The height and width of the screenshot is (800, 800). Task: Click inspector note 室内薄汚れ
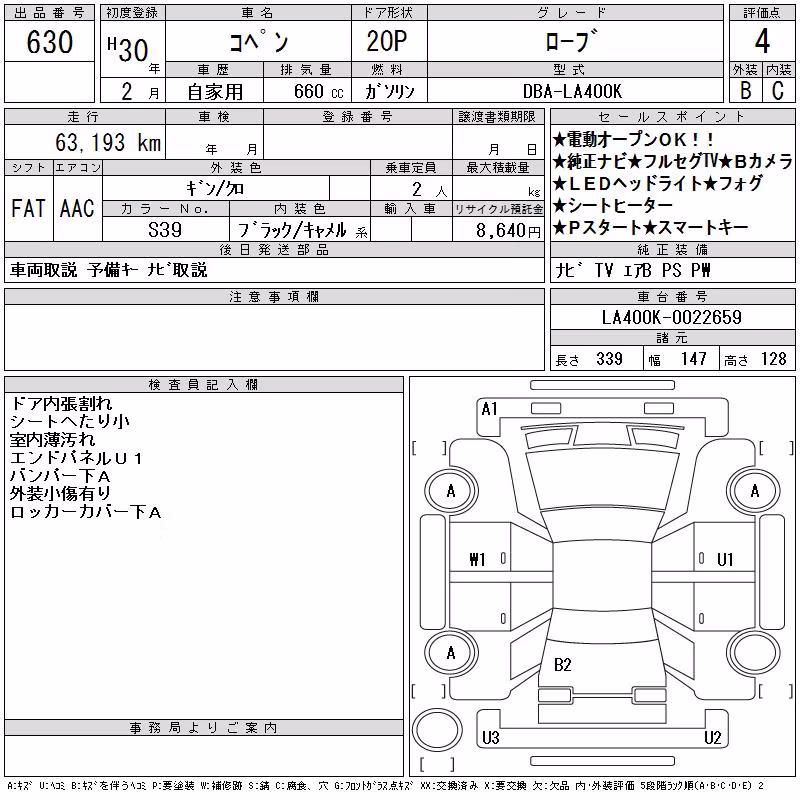pos(52,439)
